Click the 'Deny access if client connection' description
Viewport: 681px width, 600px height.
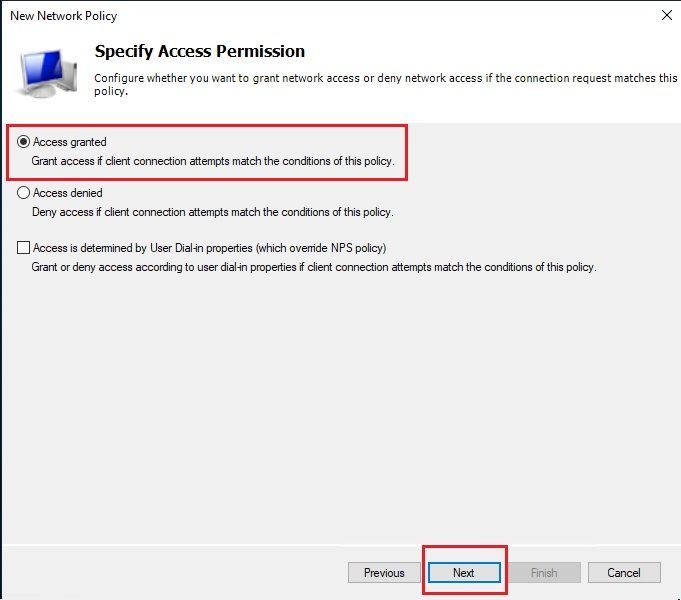(x=213, y=212)
